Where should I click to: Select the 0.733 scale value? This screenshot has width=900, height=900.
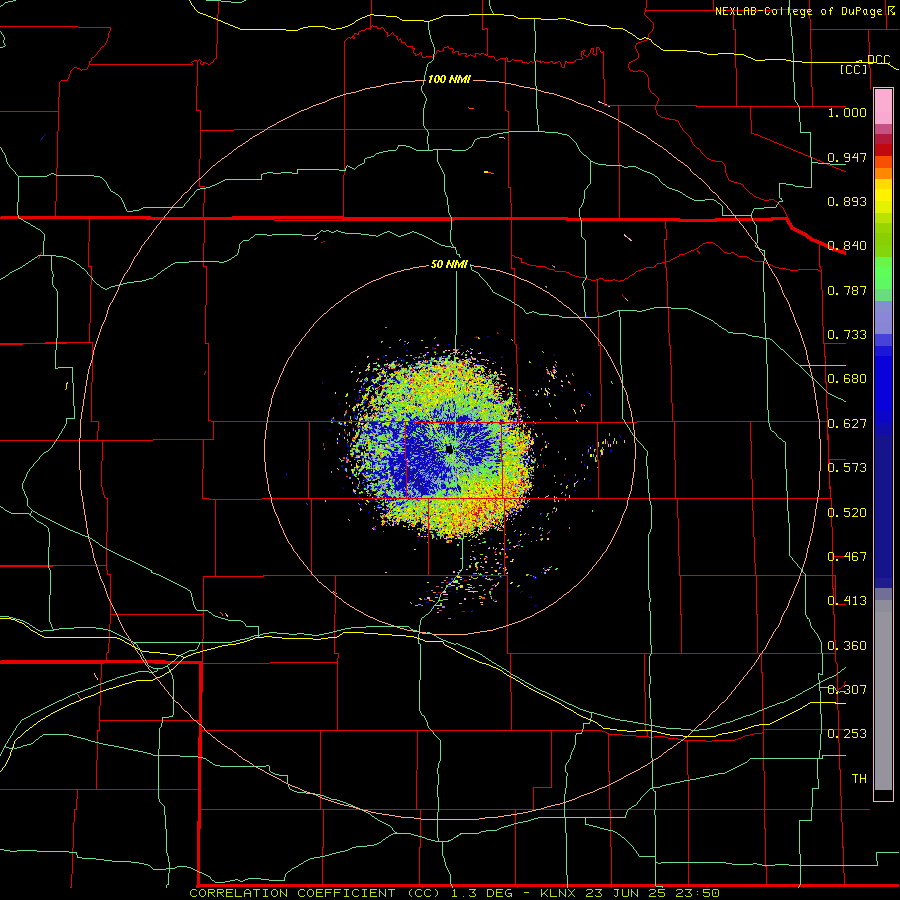[847, 335]
